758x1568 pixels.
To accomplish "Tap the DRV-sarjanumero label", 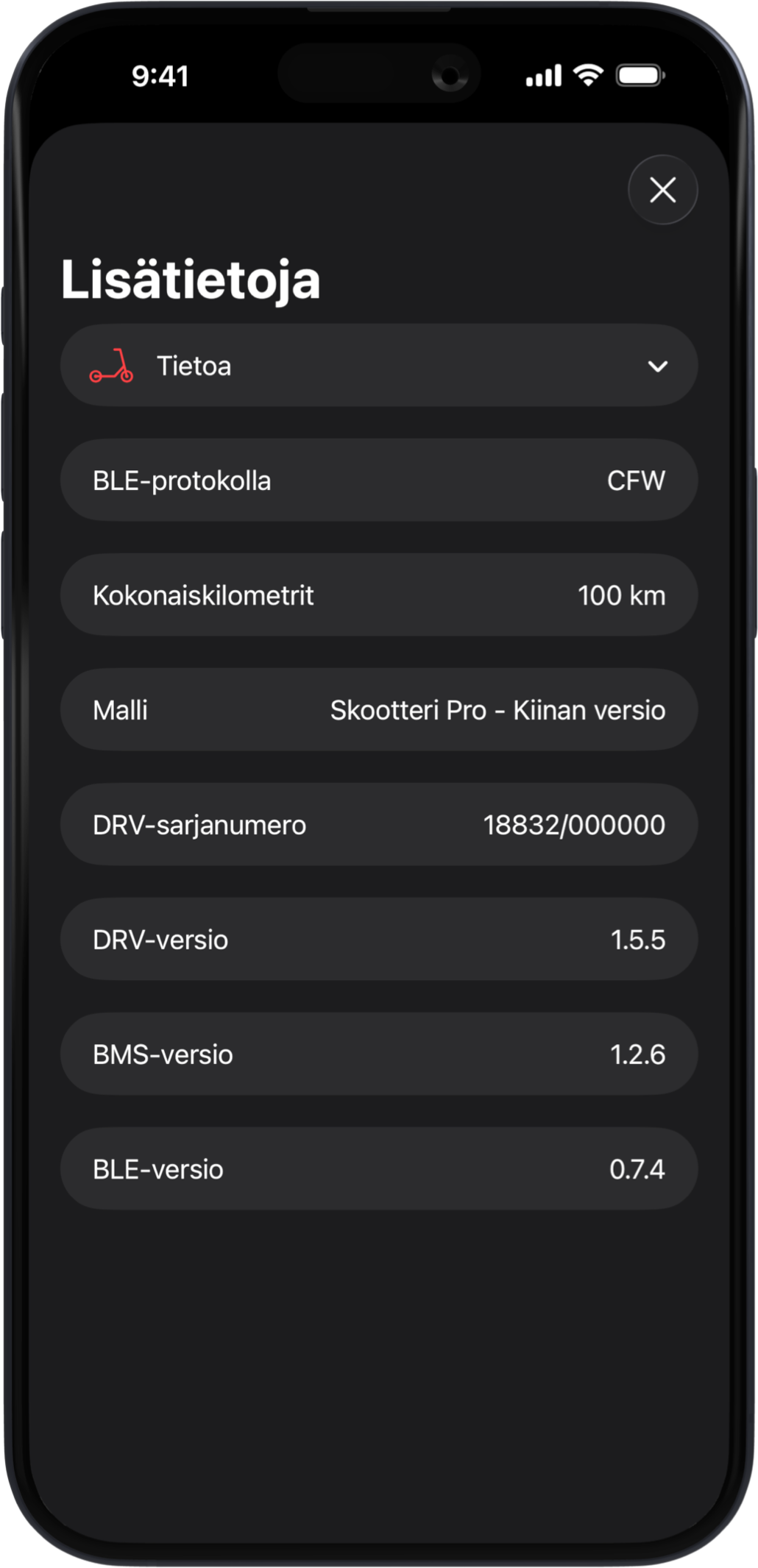I will [x=199, y=826].
